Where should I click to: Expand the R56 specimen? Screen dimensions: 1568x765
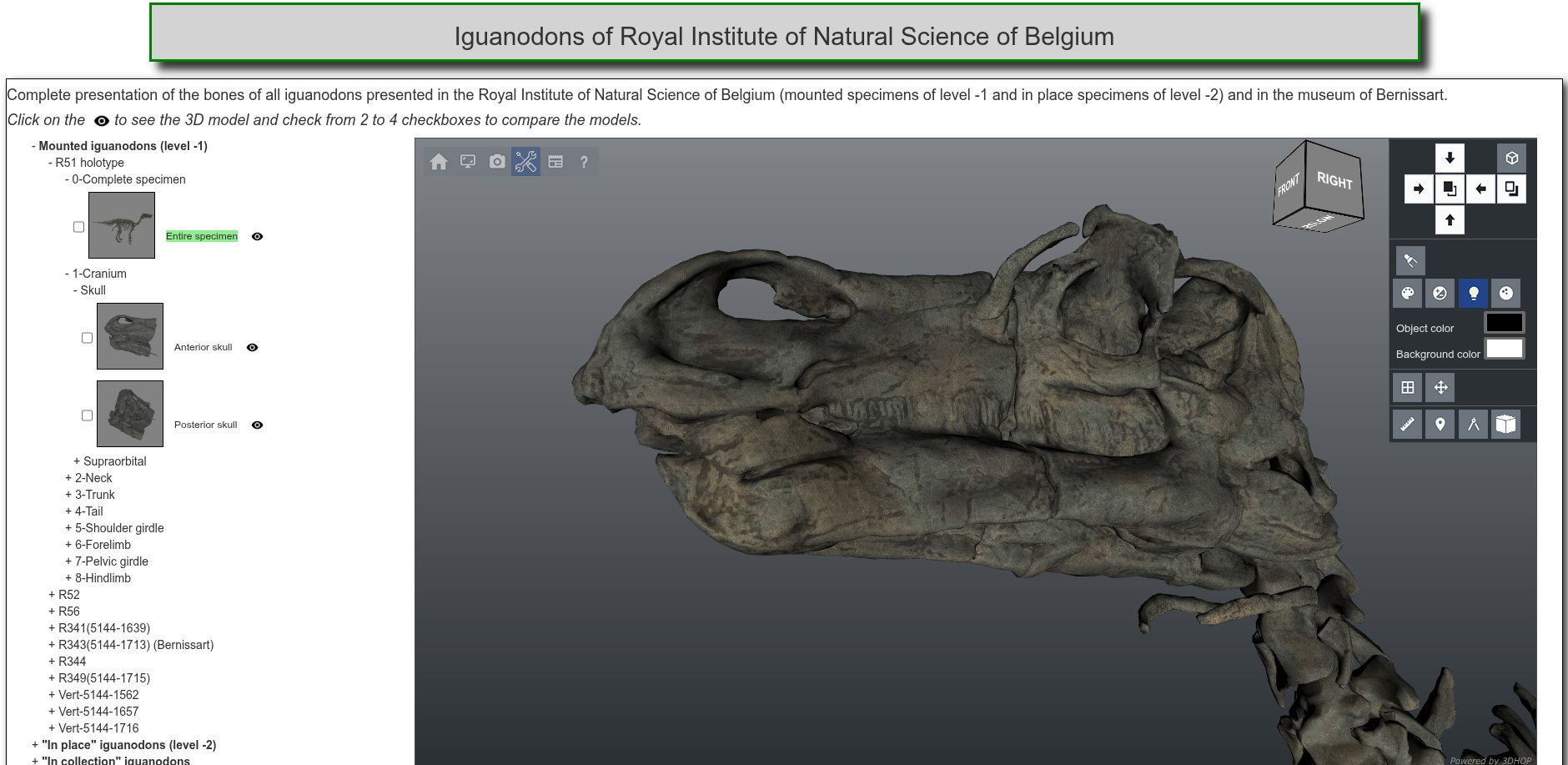[x=64, y=611]
